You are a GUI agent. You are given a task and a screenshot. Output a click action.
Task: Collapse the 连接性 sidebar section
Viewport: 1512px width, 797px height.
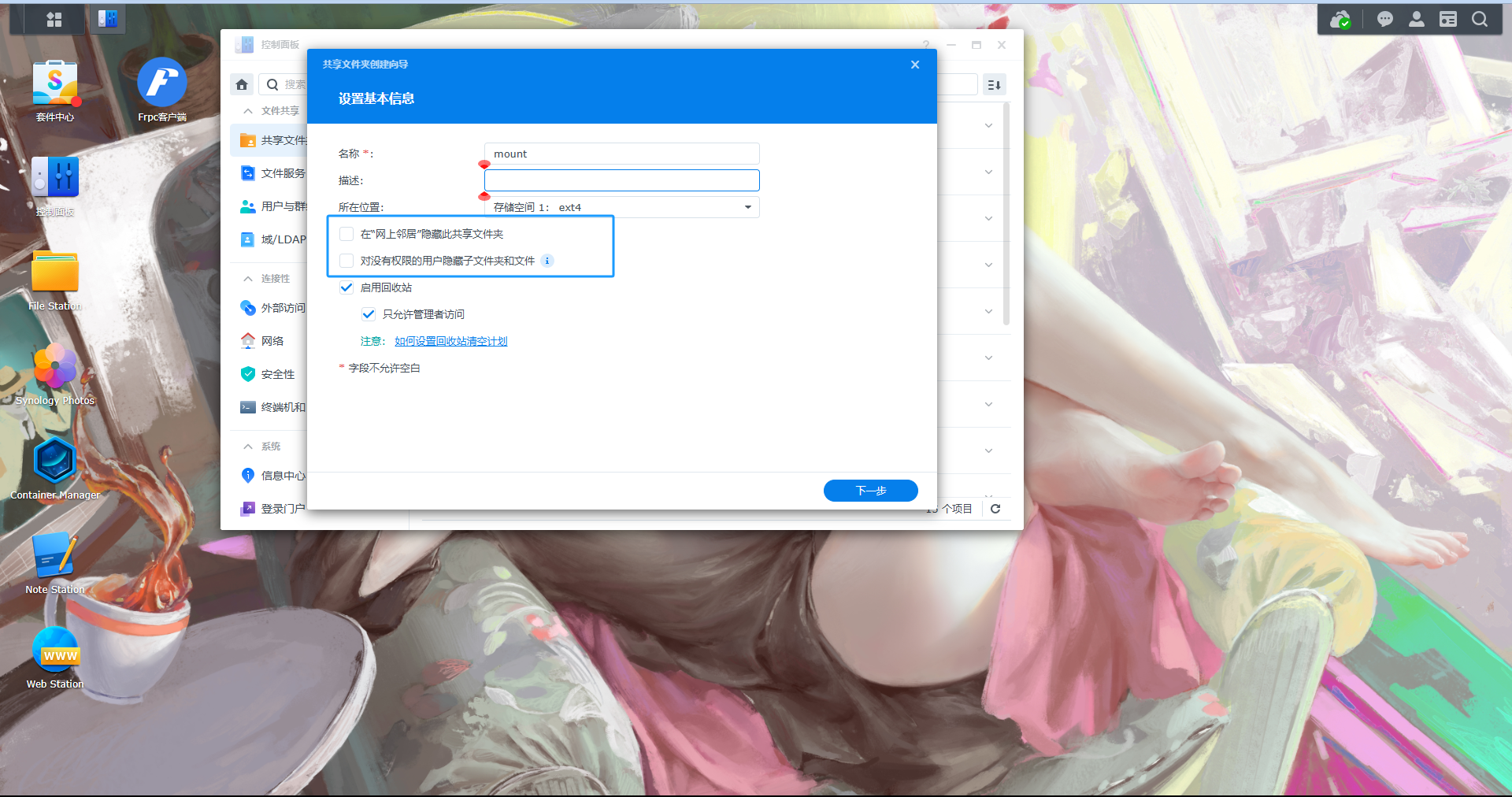point(248,279)
